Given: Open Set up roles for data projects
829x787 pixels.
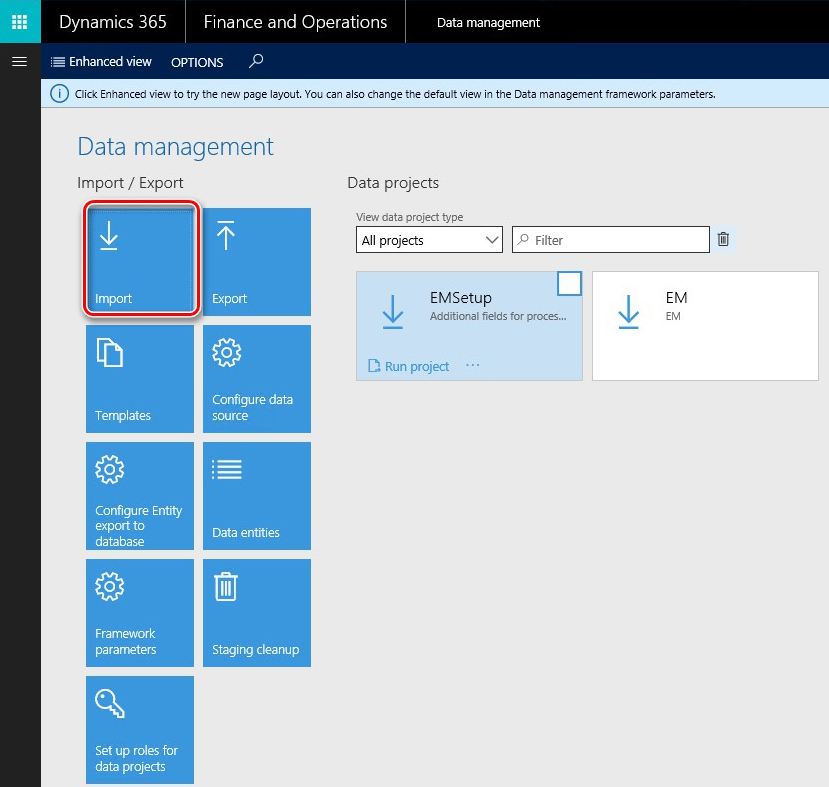Looking at the screenshot, I should point(140,730).
